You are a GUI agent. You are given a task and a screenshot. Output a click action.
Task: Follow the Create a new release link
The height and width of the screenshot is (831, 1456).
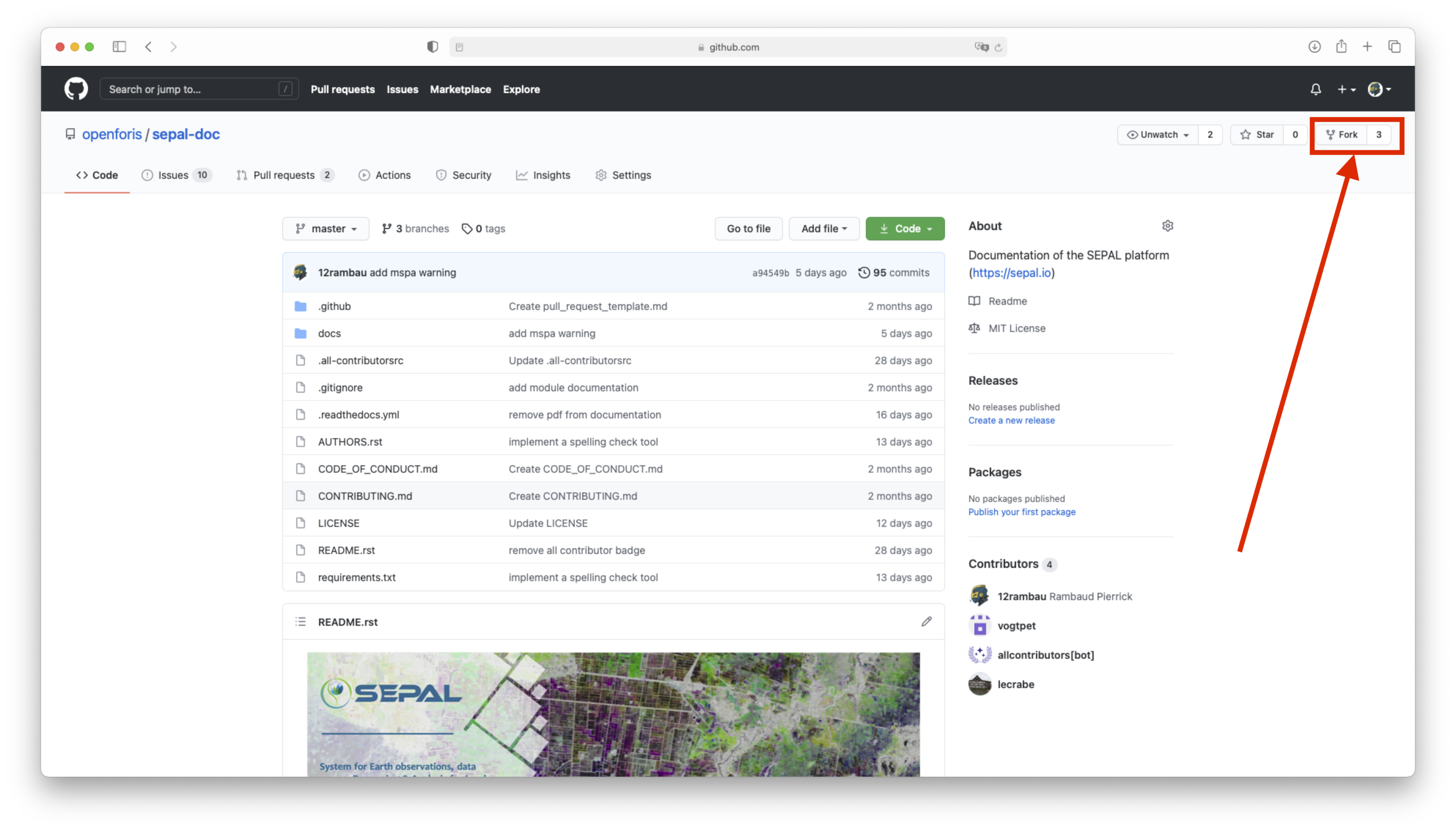click(1011, 421)
